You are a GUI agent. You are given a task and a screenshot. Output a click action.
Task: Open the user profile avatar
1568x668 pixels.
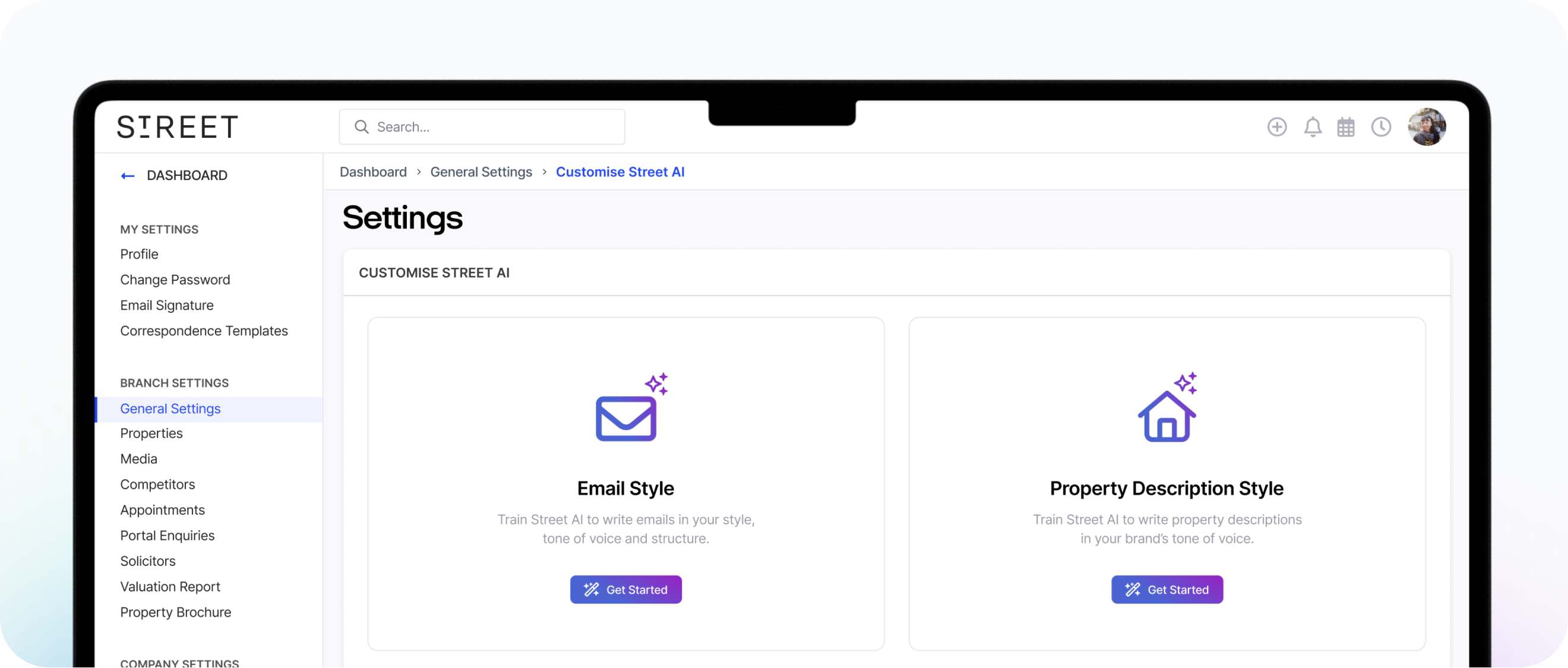tap(1426, 127)
